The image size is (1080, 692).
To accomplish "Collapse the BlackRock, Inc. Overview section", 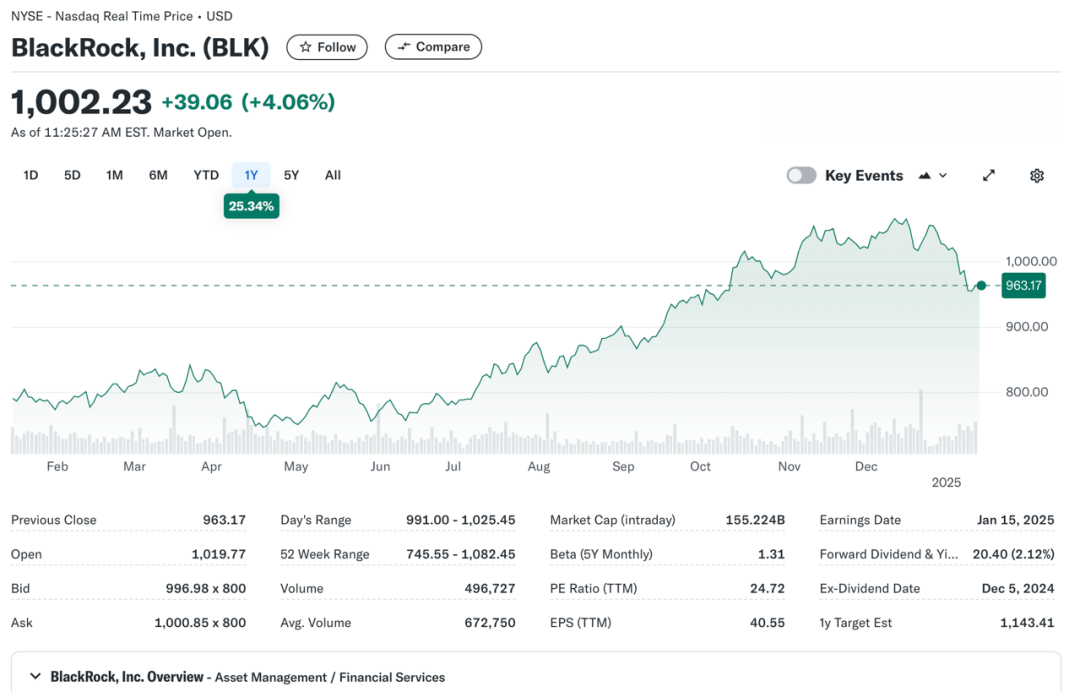I will (x=36, y=677).
